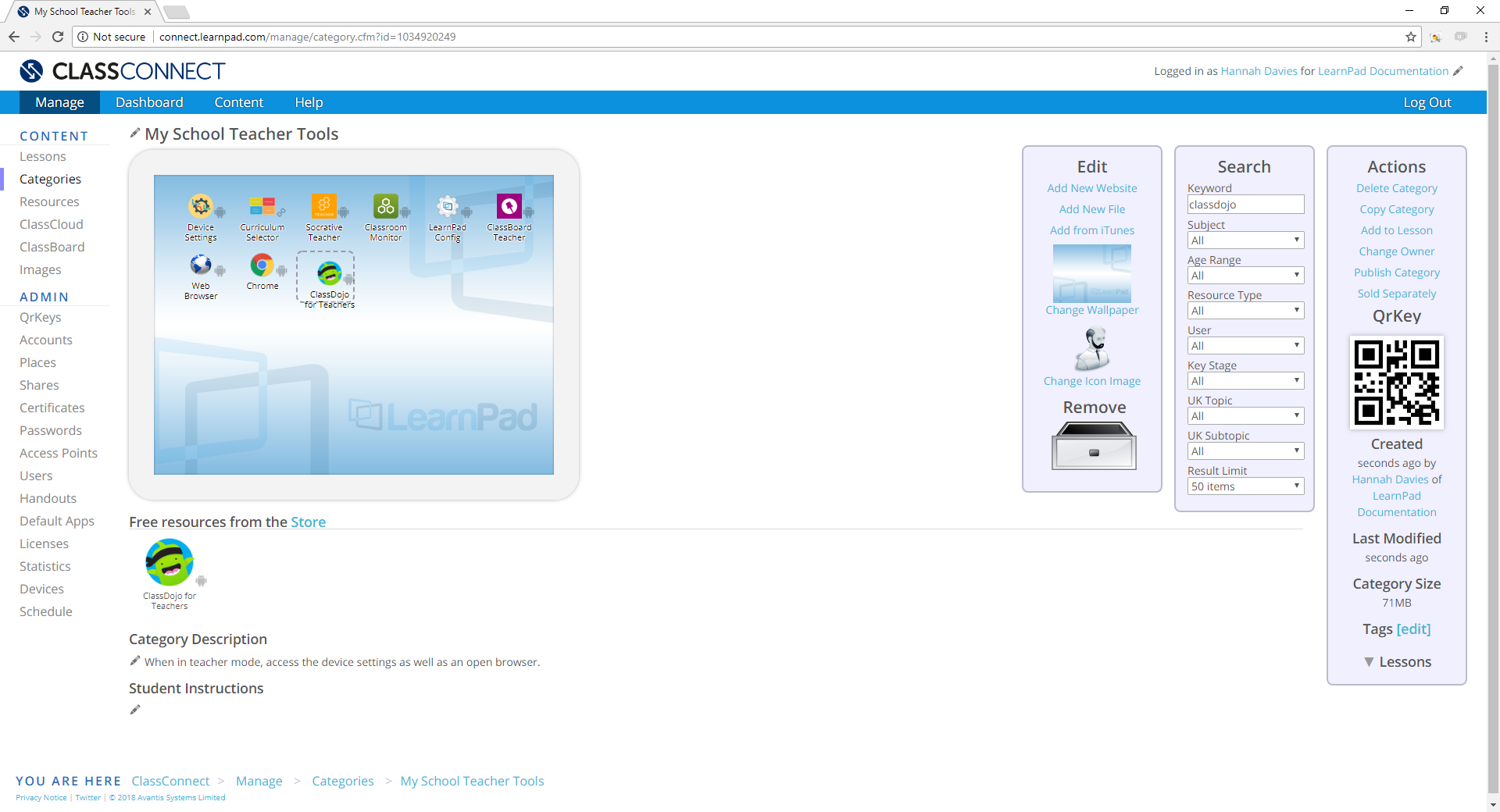Click Add New Website
The width and height of the screenshot is (1500, 812).
[1092, 188]
